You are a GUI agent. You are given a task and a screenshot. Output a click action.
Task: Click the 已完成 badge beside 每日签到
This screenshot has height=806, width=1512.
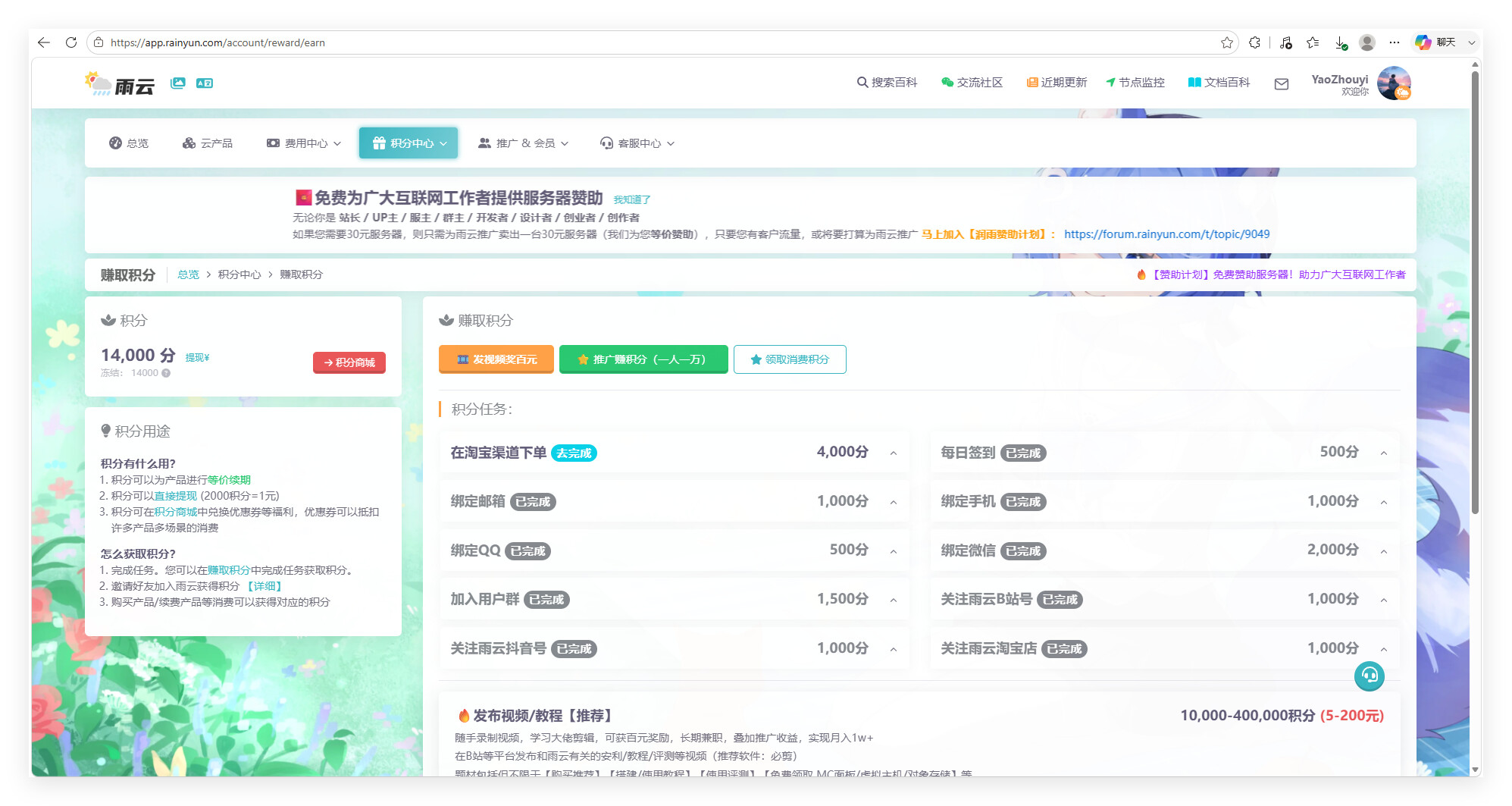1023,453
